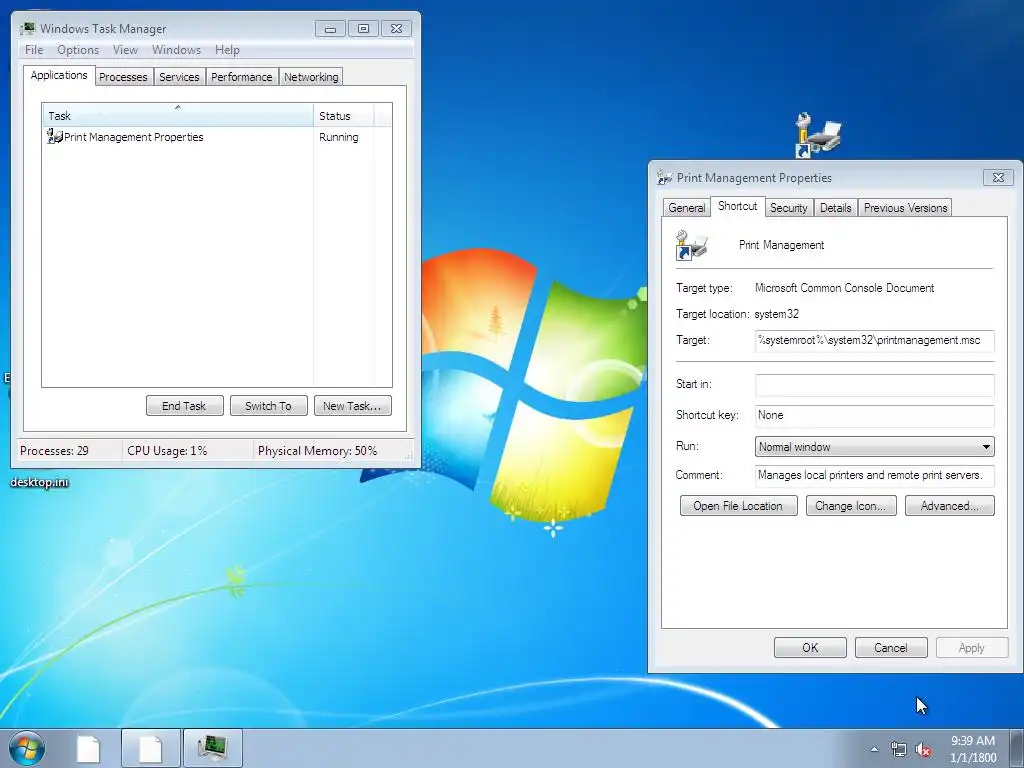Switch to the Processes tab
This screenshot has height=768, width=1024.
(123, 77)
